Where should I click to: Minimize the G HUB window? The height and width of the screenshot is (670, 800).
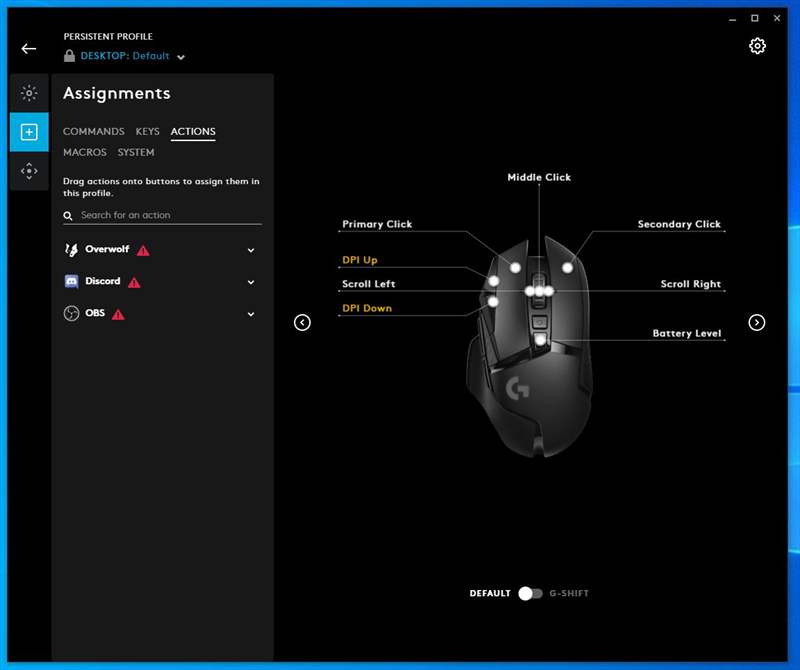pos(733,19)
